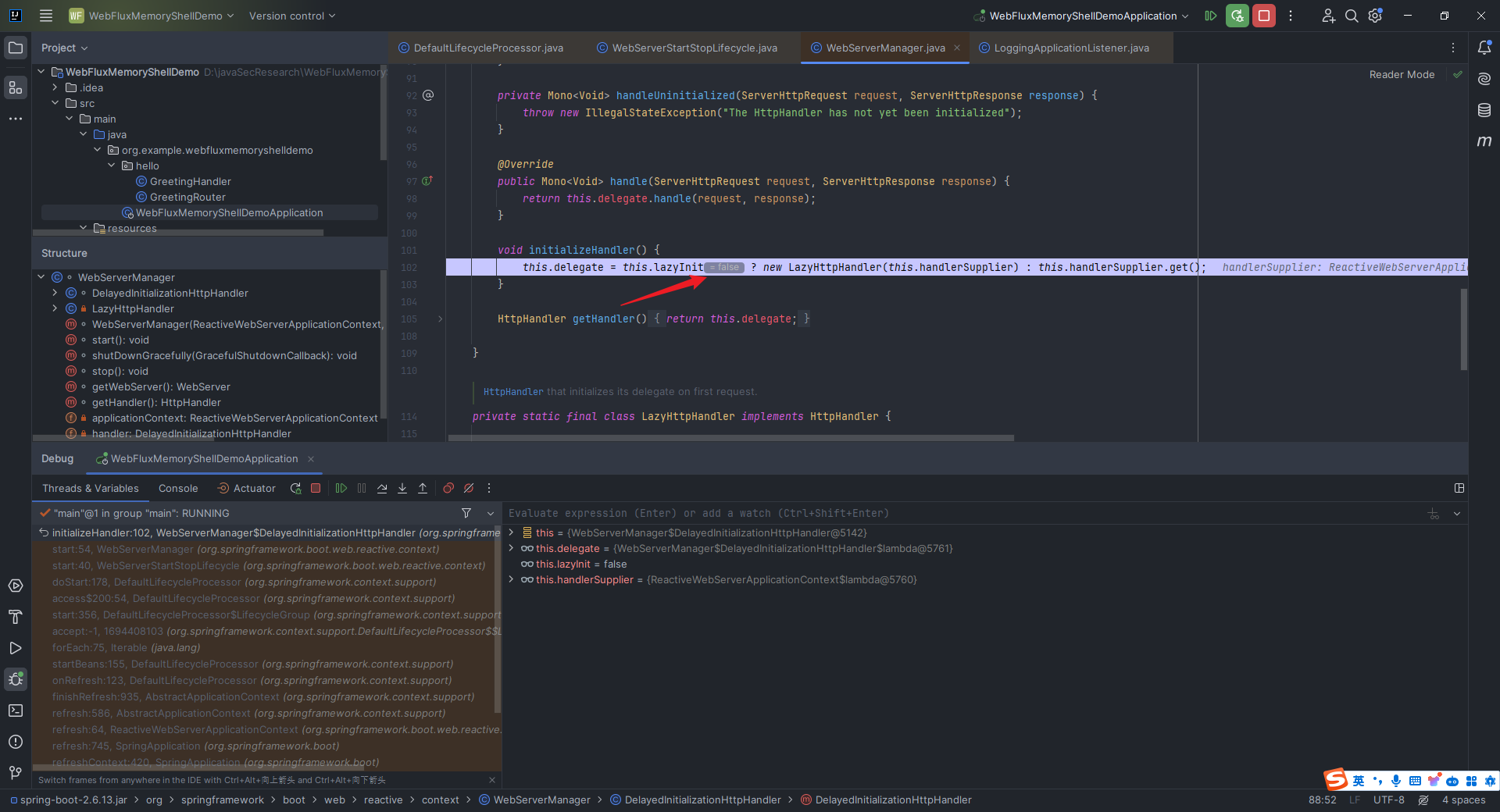Open GreetingRouter class in project tree

(x=187, y=197)
